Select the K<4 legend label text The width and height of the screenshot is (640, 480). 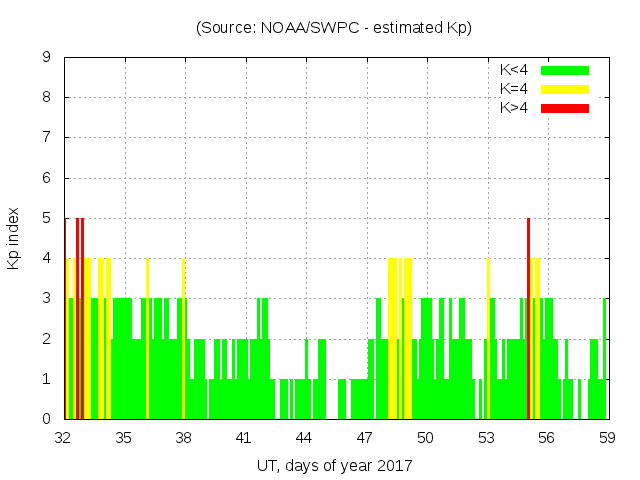click(x=515, y=70)
